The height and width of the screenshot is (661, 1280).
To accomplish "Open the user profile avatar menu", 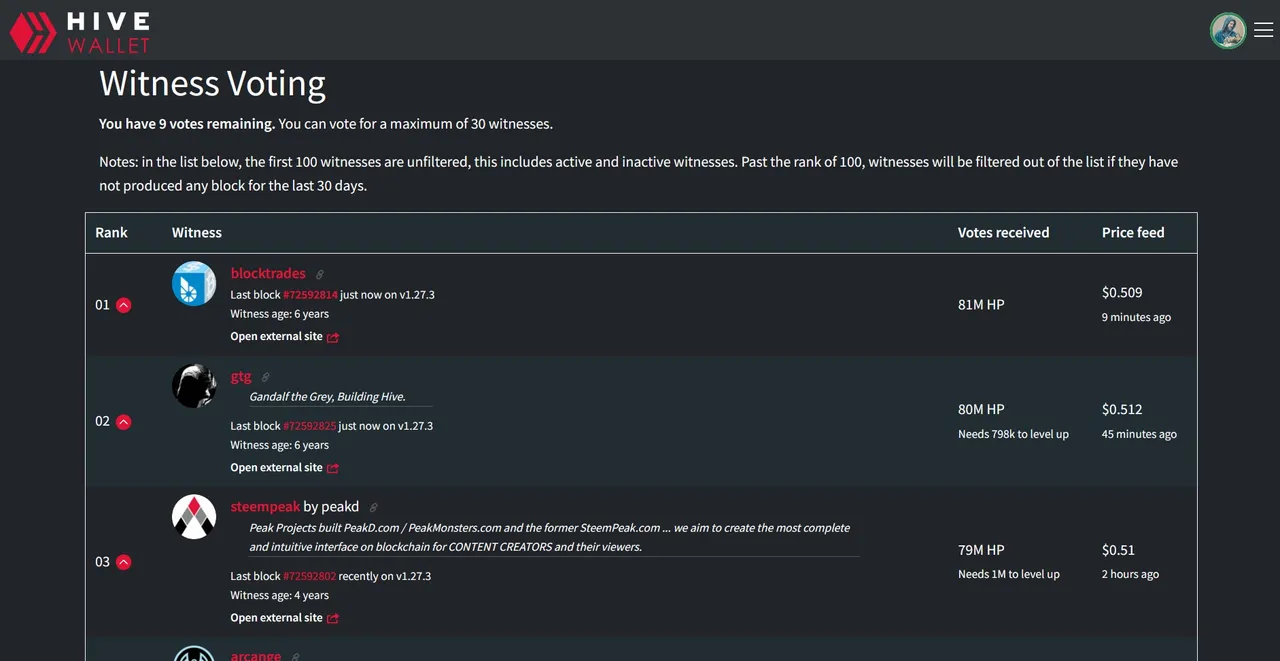I will click(1228, 30).
